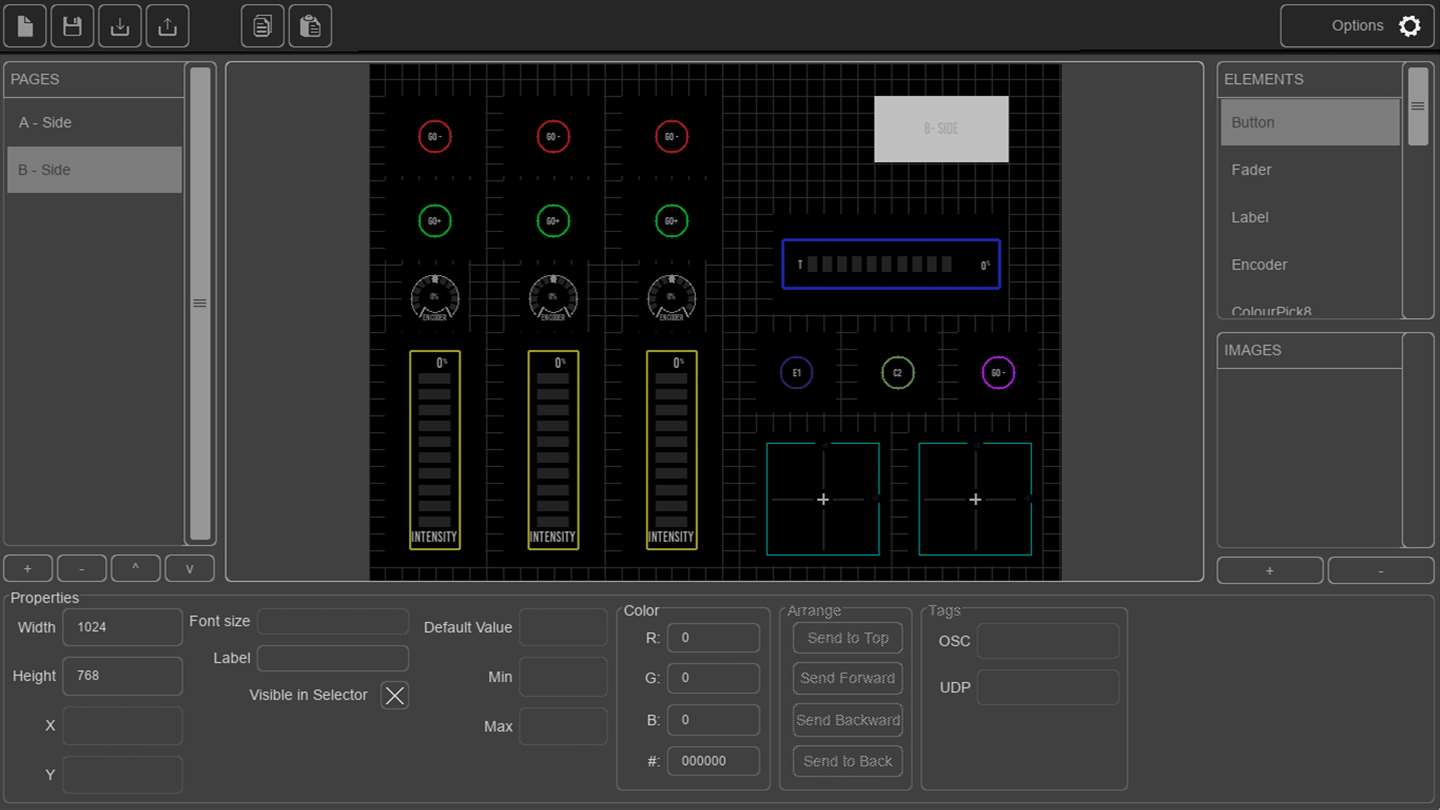Click the hex color field showing 000000
Screen dimensions: 1440x810
714,761
